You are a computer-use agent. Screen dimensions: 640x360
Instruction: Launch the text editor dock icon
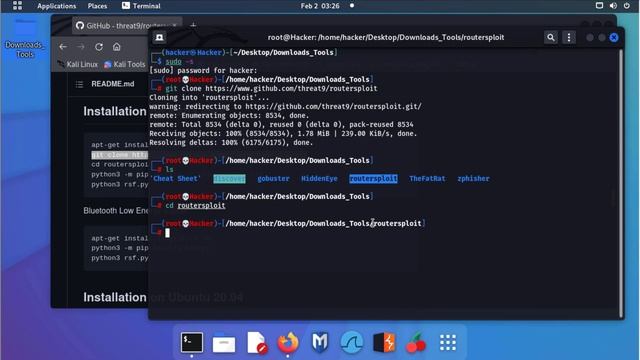click(257, 342)
